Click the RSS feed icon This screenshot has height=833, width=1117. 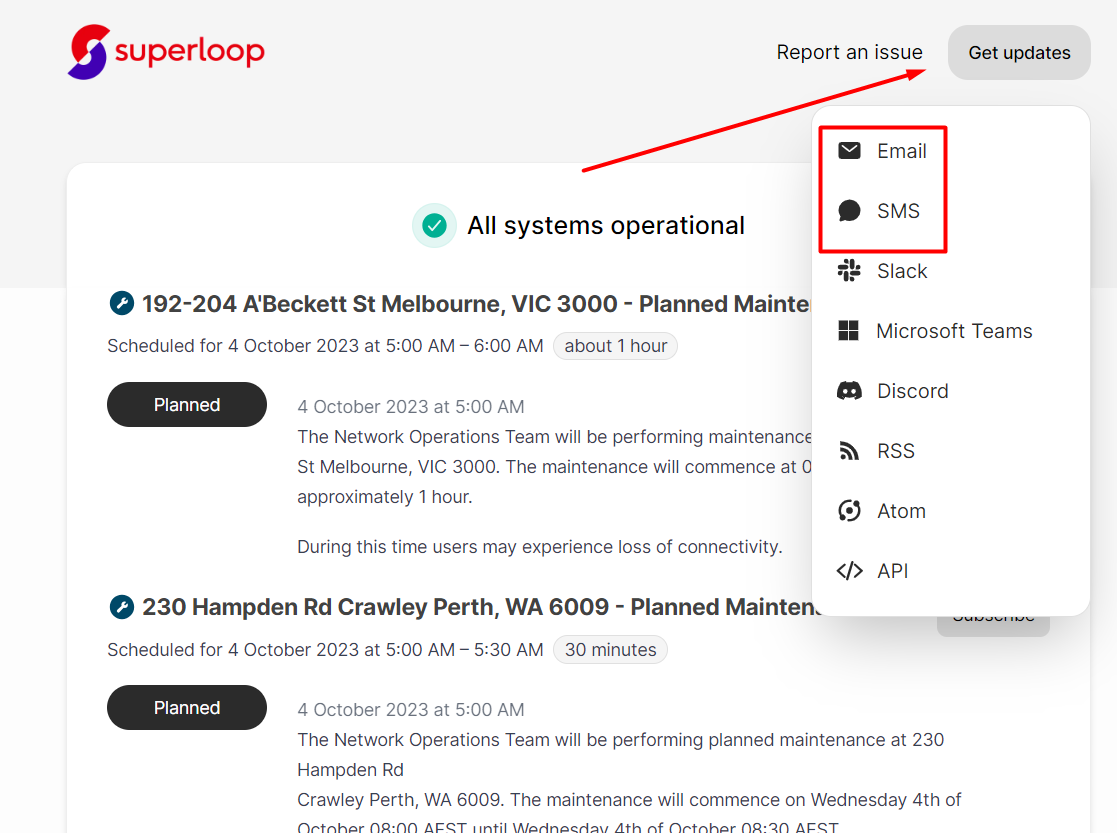pyautogui.click(x=849, y=451)
